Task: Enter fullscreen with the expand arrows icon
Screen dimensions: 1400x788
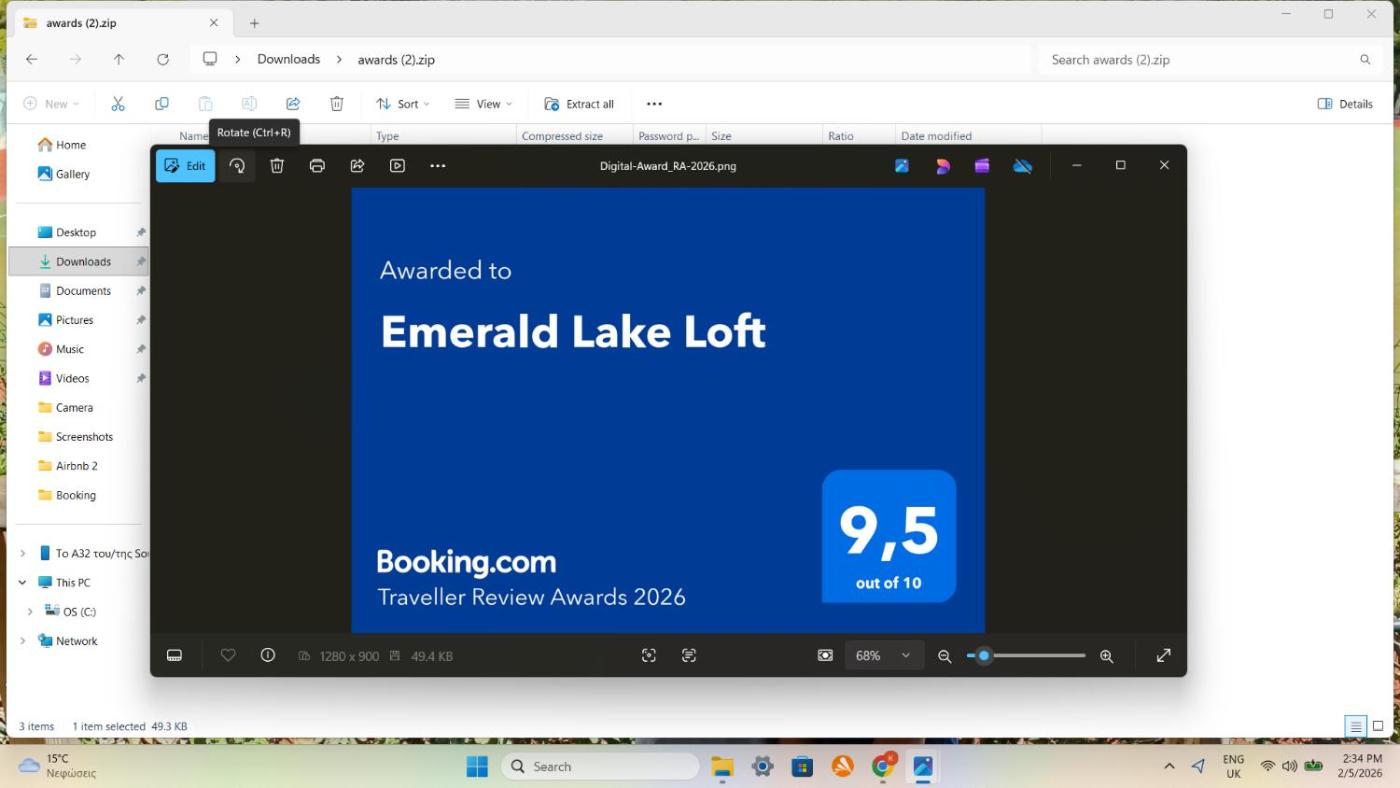Action: (x=1164, y=656)
